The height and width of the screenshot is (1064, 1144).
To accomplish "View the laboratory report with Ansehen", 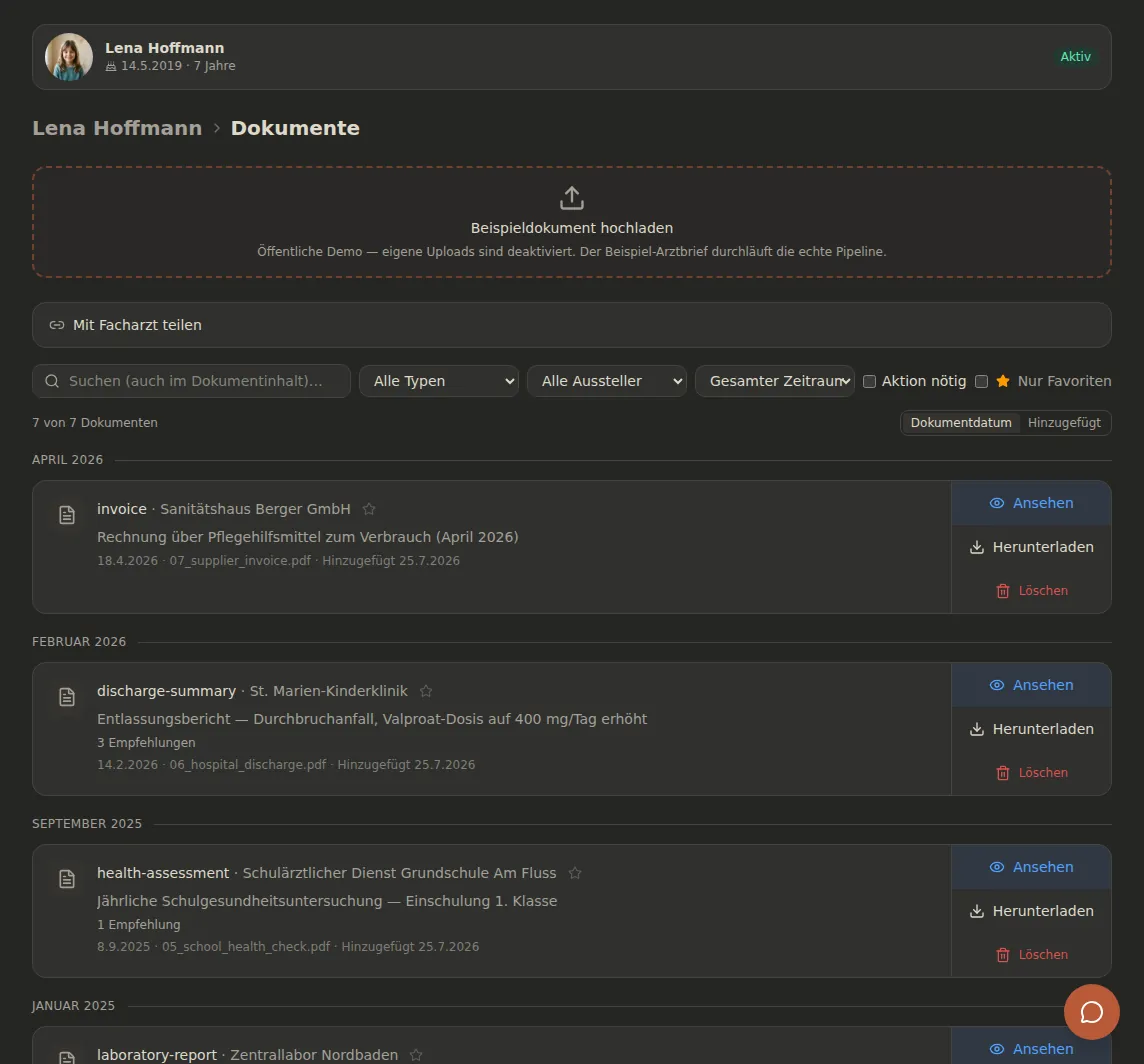I will (1031, 1049).
